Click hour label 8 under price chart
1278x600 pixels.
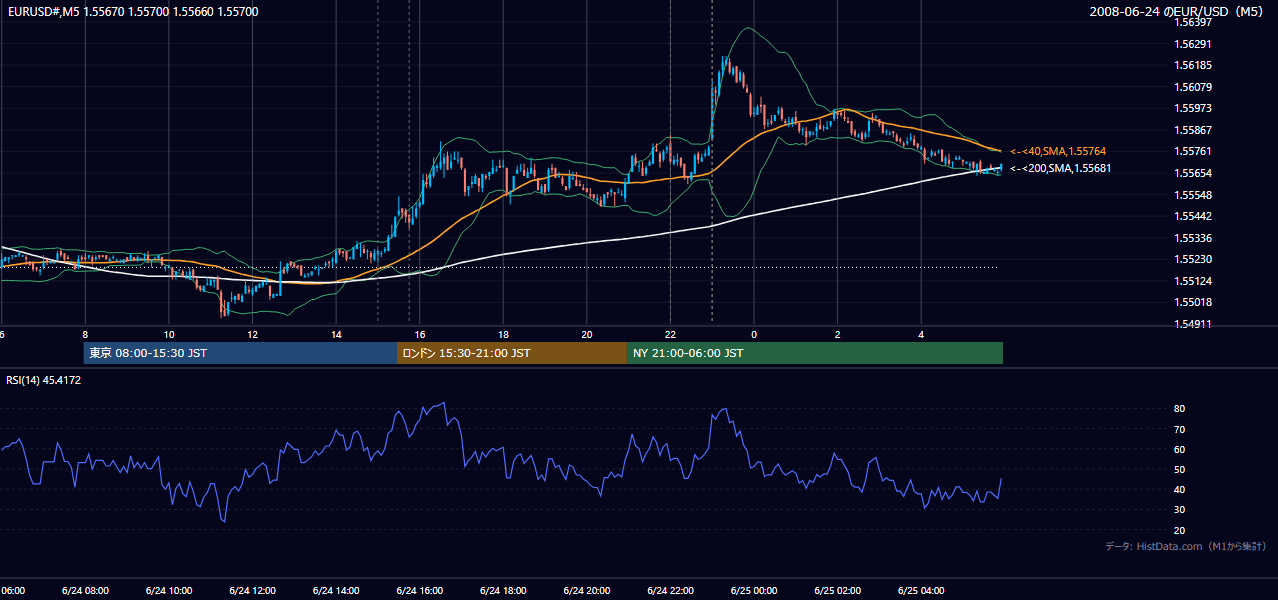click(85, 334)
